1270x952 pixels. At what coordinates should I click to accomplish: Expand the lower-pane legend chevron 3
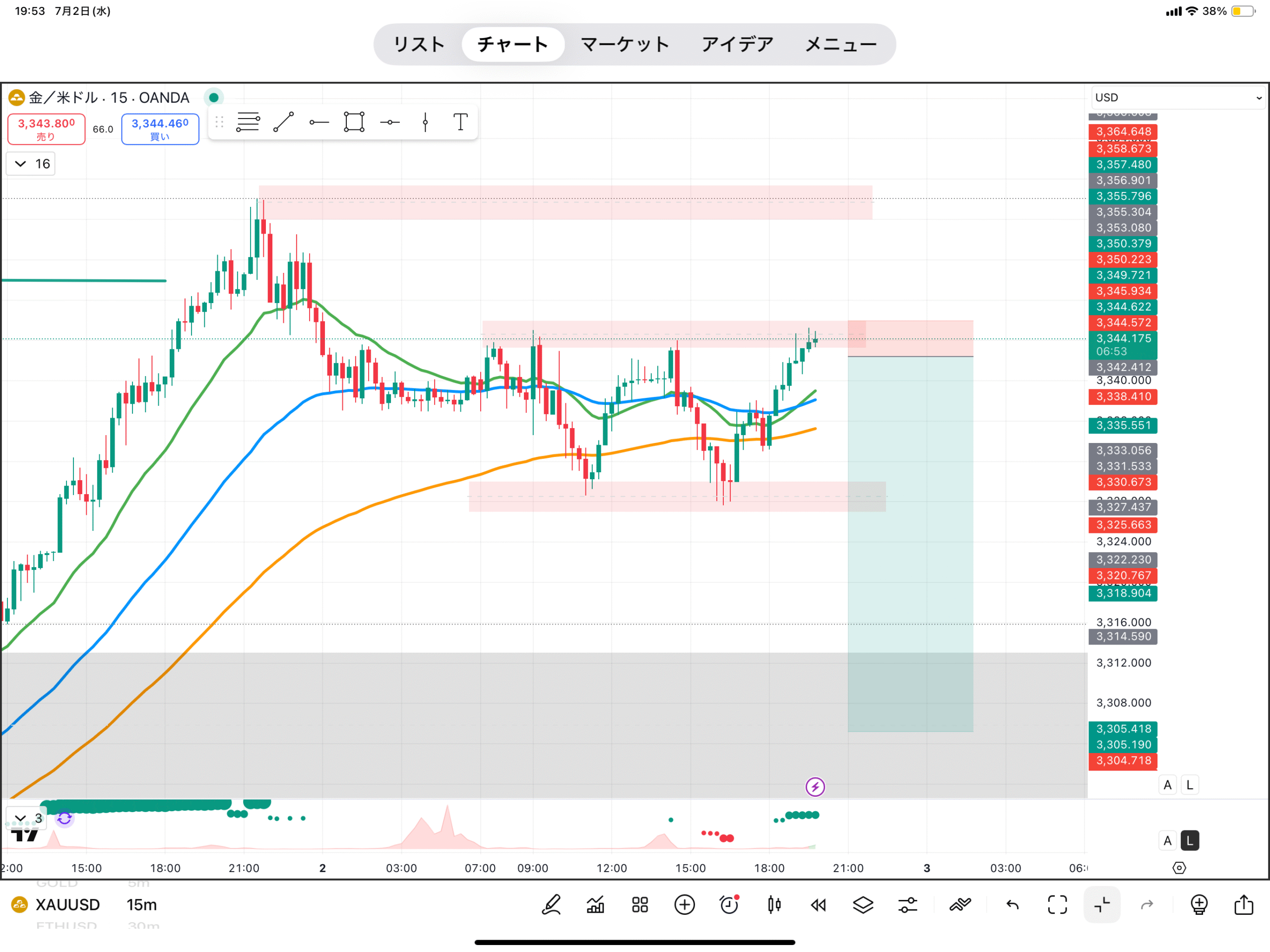pos(21,818)
